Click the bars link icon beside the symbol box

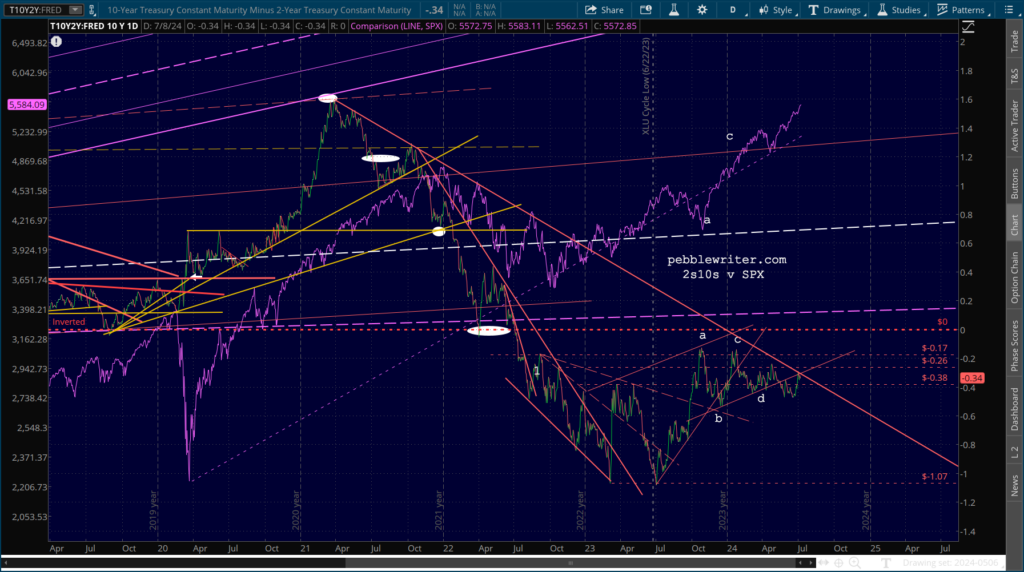[91, 10]
